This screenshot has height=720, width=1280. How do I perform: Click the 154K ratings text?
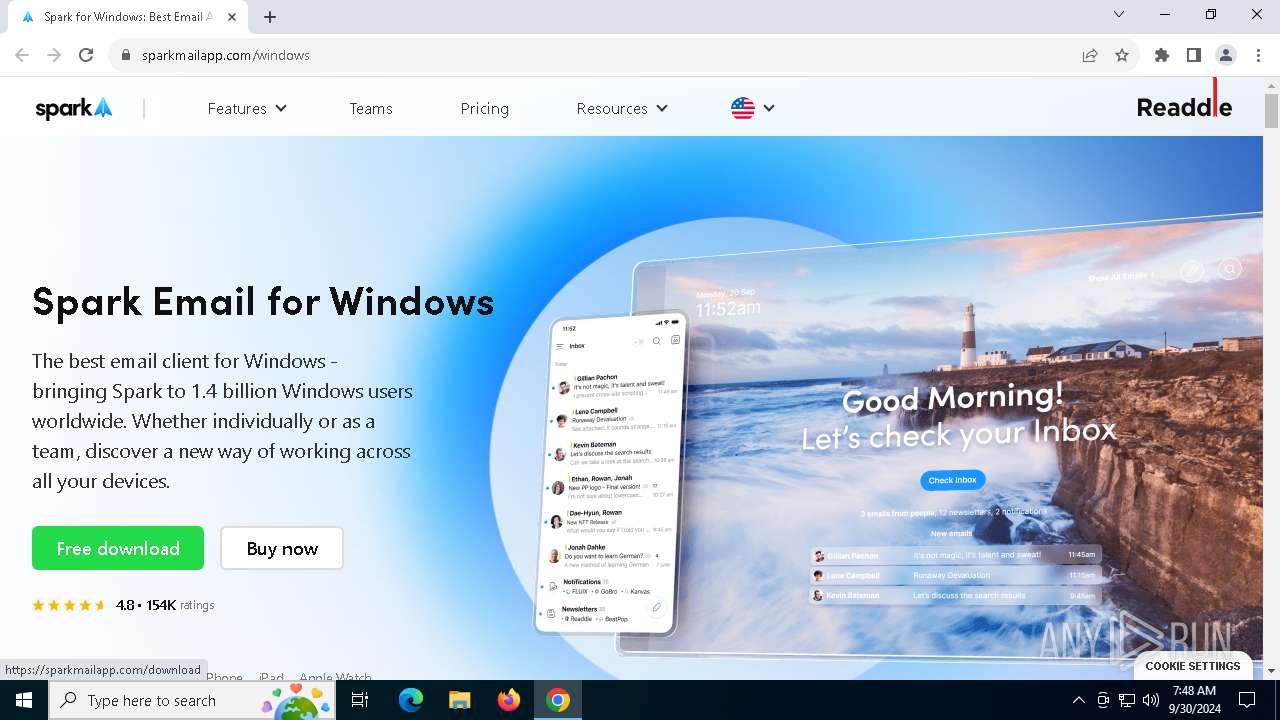pyautogui.click(x=180, y=605)
